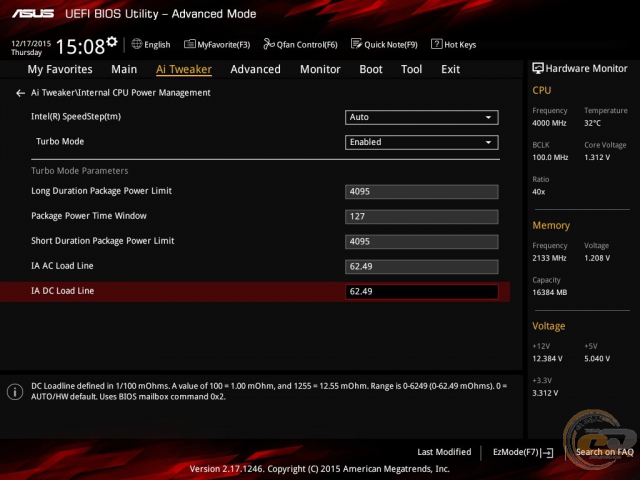
Task: Click the +5V reading 5.040 V
Action: point(597,359)
